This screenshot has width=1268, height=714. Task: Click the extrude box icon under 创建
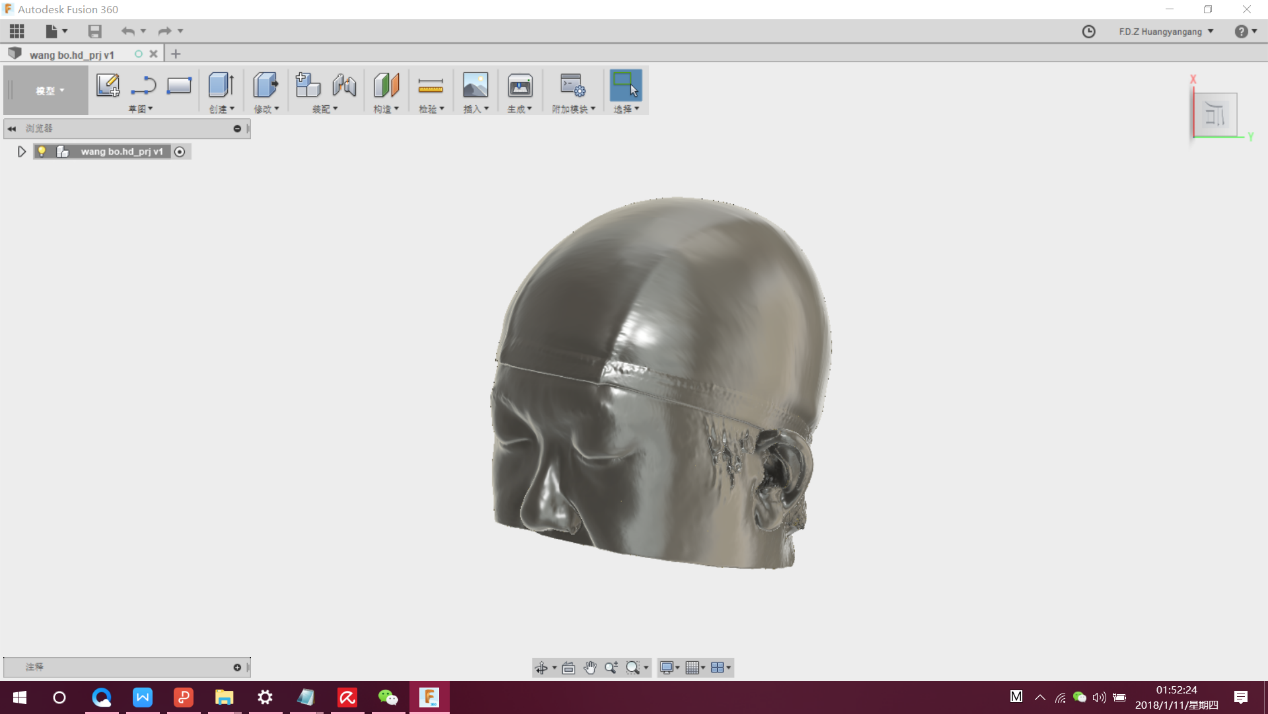[221, 85]
